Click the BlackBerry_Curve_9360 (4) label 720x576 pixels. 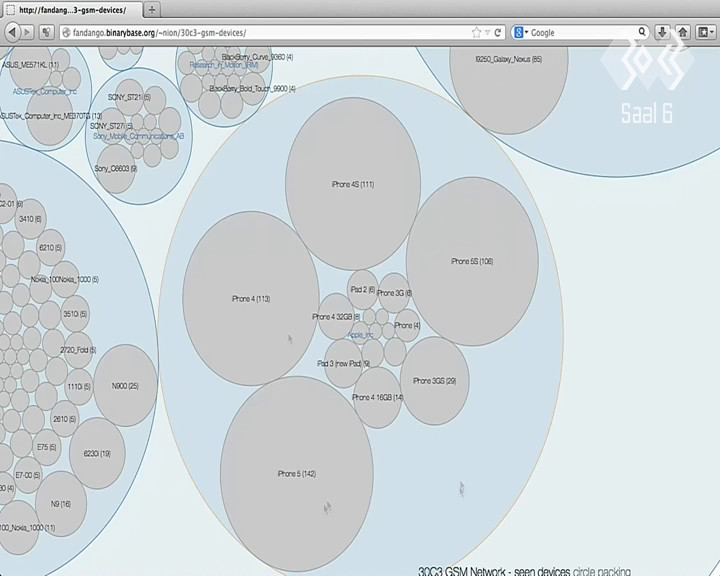pos(258,57)
